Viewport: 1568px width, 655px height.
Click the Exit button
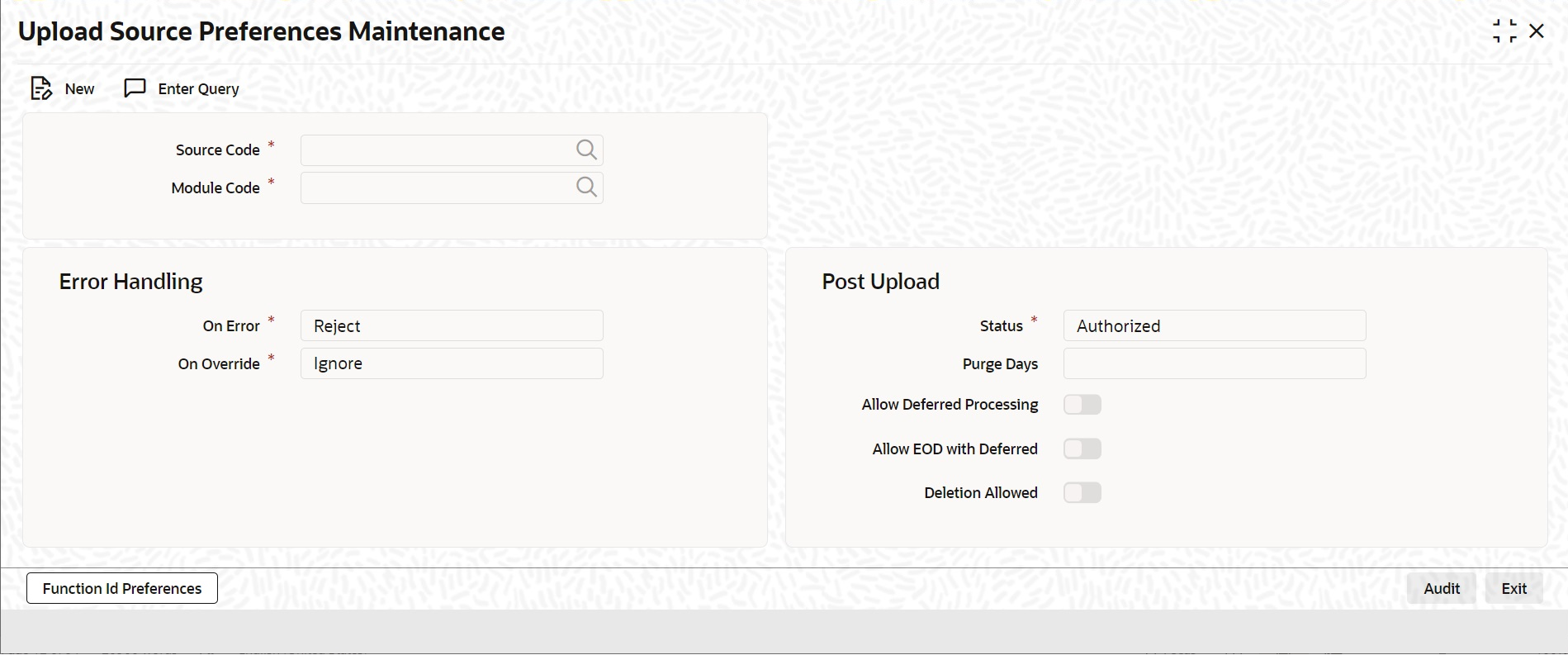tap(1514, 588)
